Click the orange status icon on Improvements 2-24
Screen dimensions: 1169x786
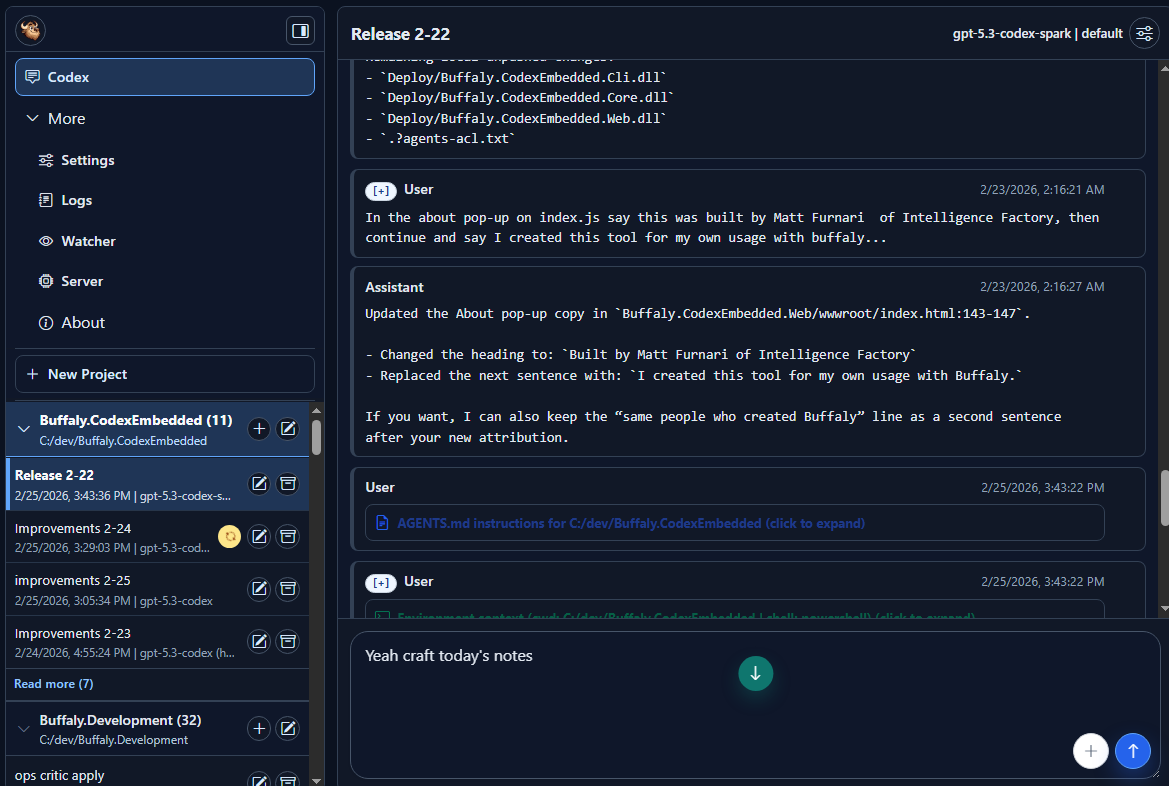click(229, 536)
